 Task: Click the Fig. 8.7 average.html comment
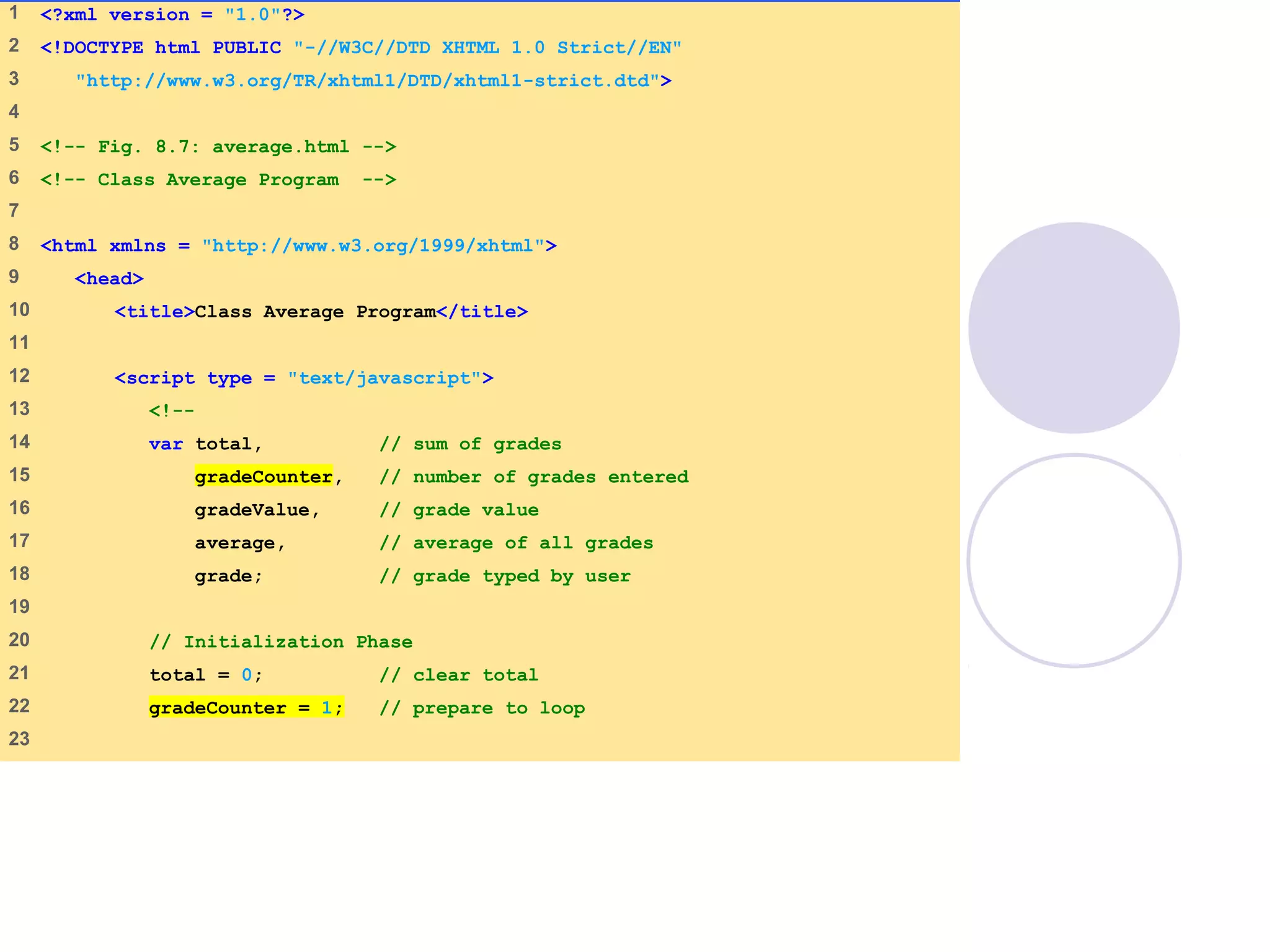(x=218, y=147)
